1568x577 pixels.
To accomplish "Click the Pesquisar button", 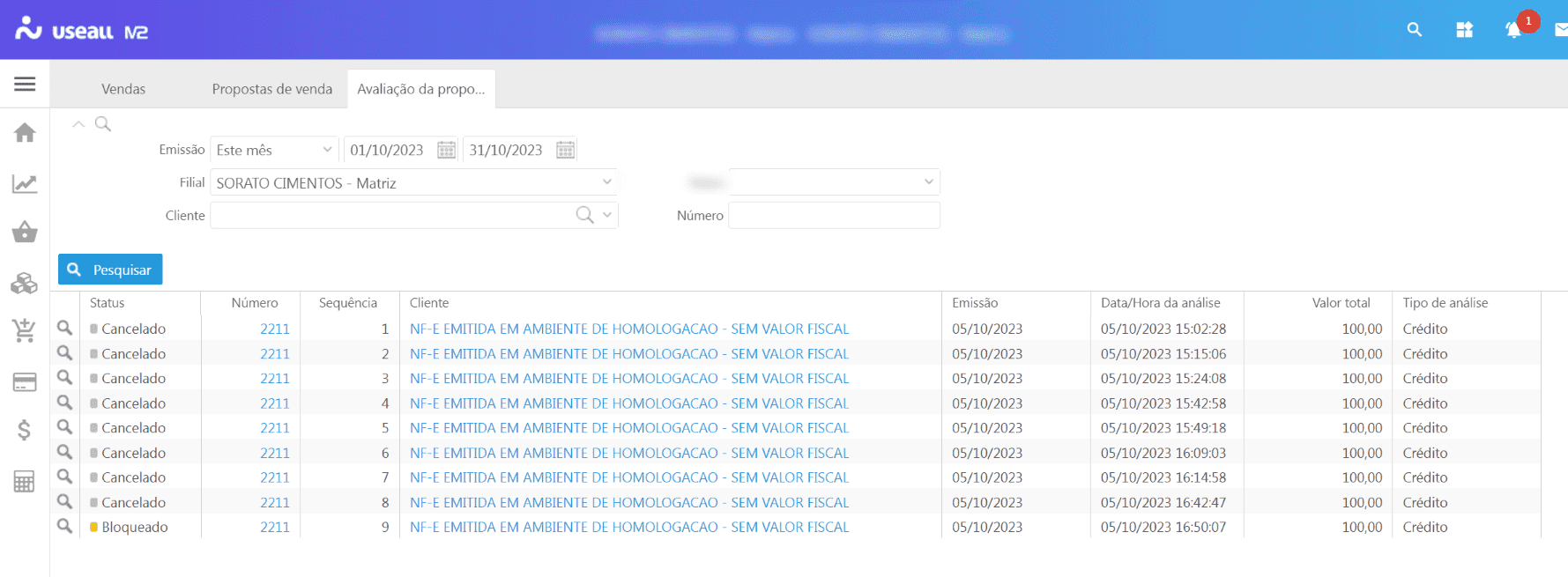I will click(110, 270).
